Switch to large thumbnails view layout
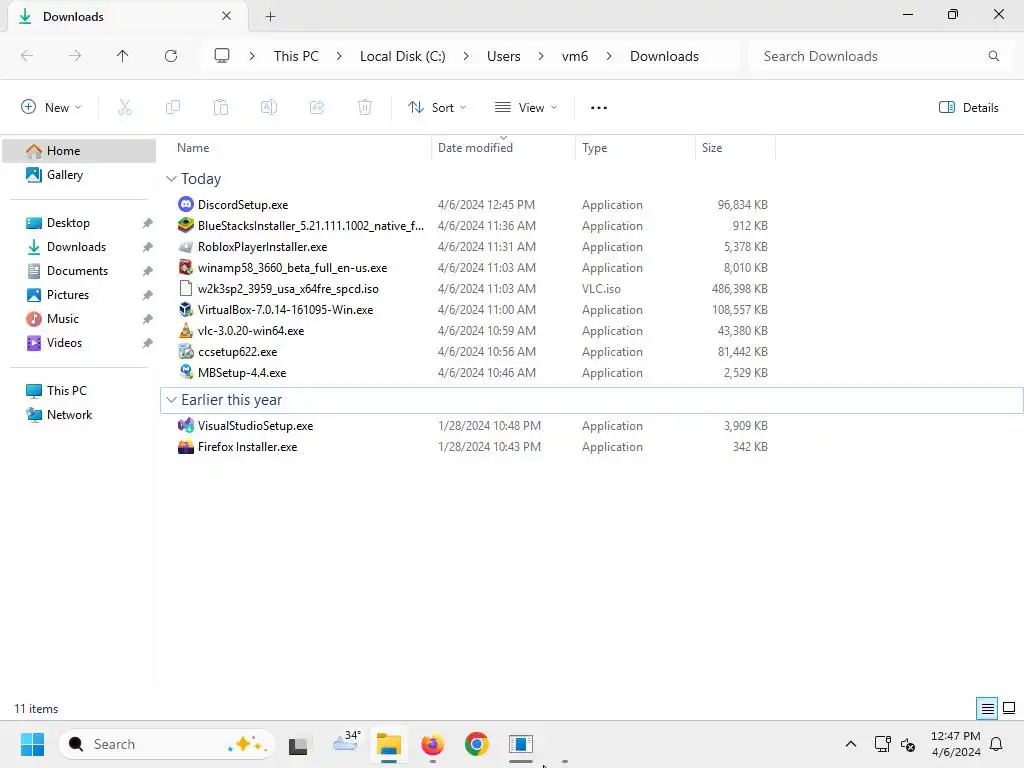1024x768 pixels. 1009,708
